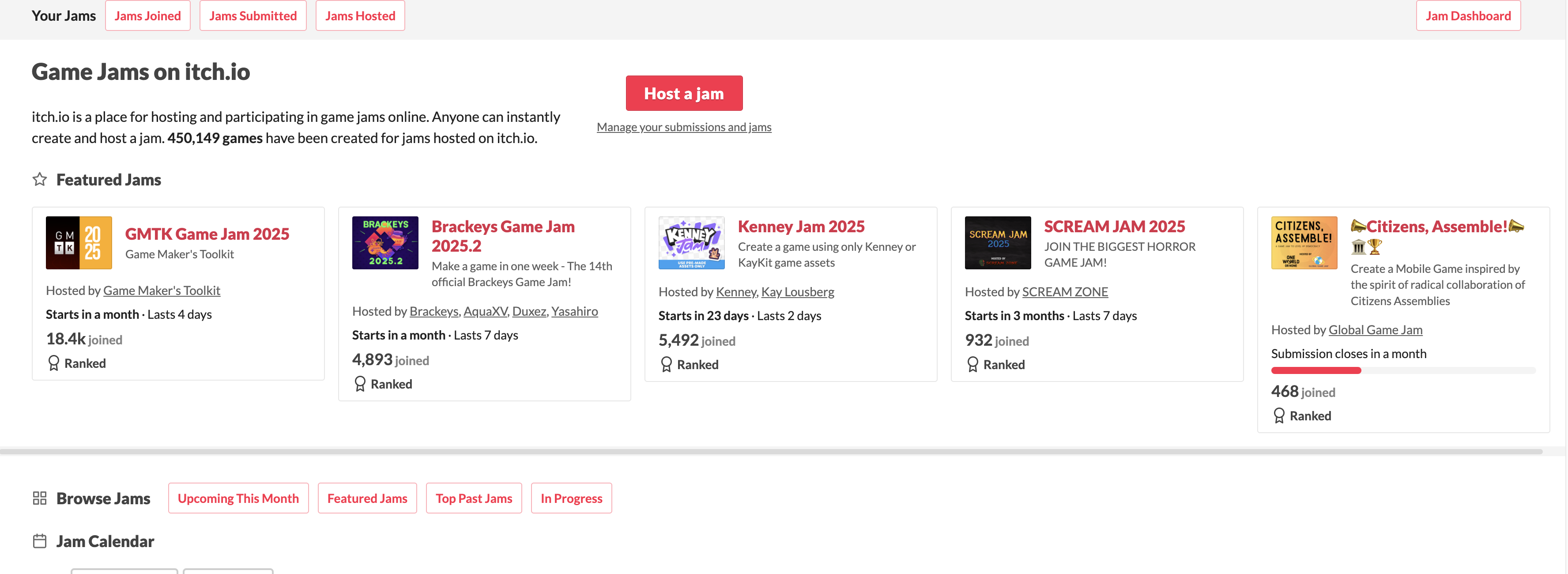This screenshot has height=574, width=1568.
Task: Click the 18.4k joined count
Action: coord(84,339)
